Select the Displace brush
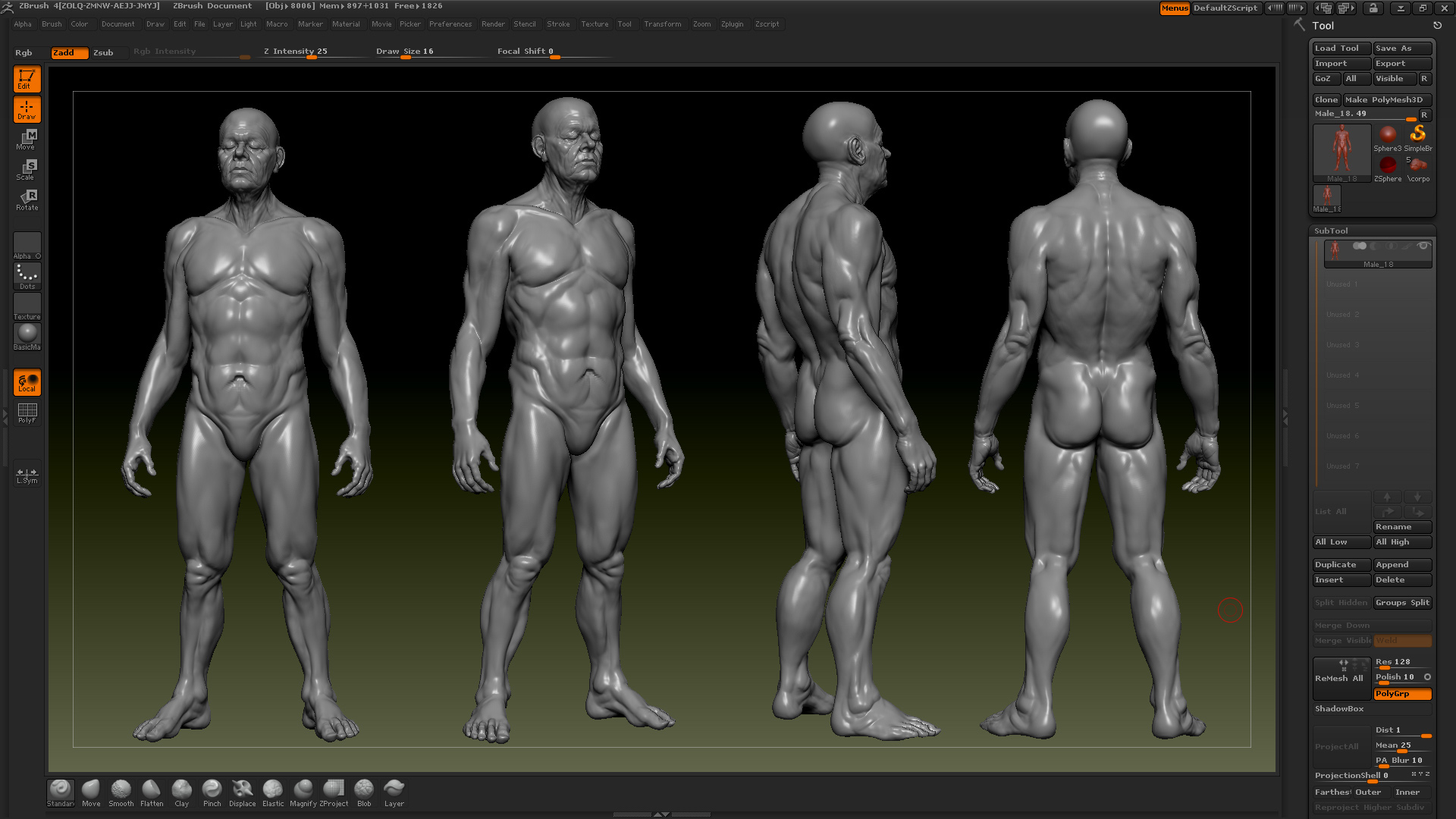The image size is (1456, 819). 243,792
